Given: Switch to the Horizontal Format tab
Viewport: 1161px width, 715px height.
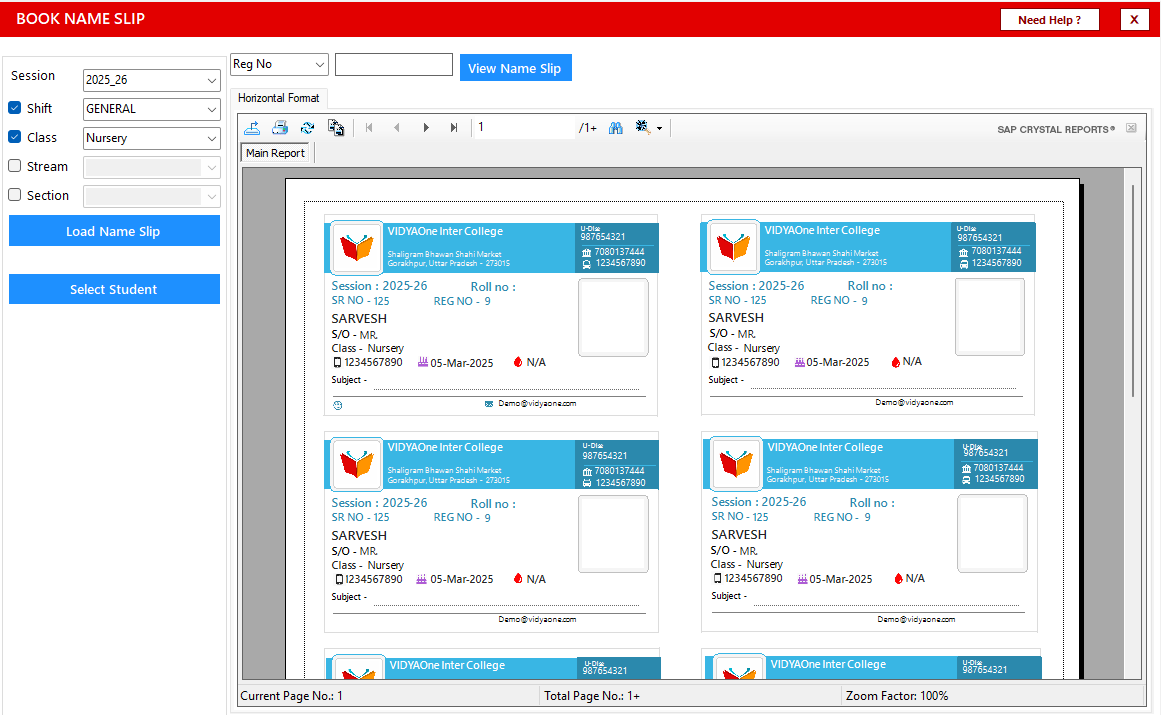Looking at the screenshot, I should (x=278, y=98).
